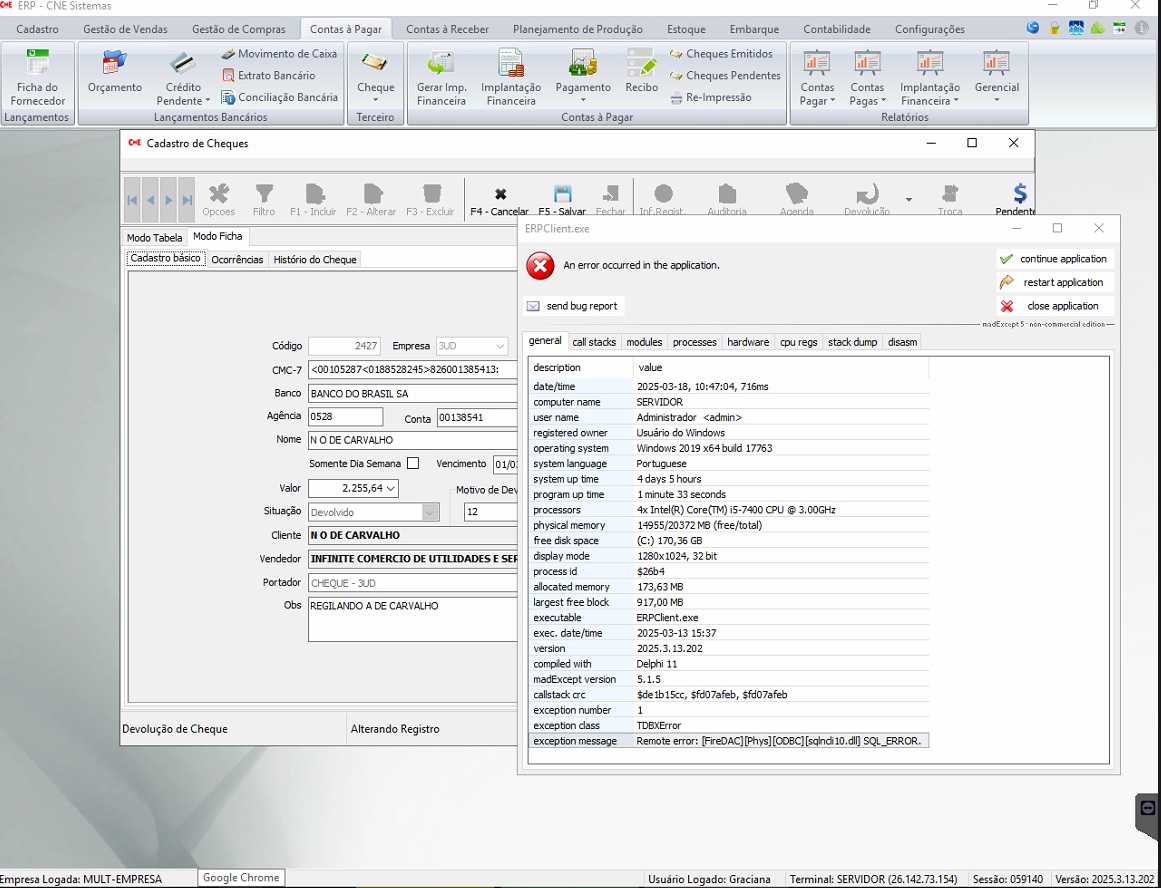
Task: Open the Recibo icon
Action: 641,72
